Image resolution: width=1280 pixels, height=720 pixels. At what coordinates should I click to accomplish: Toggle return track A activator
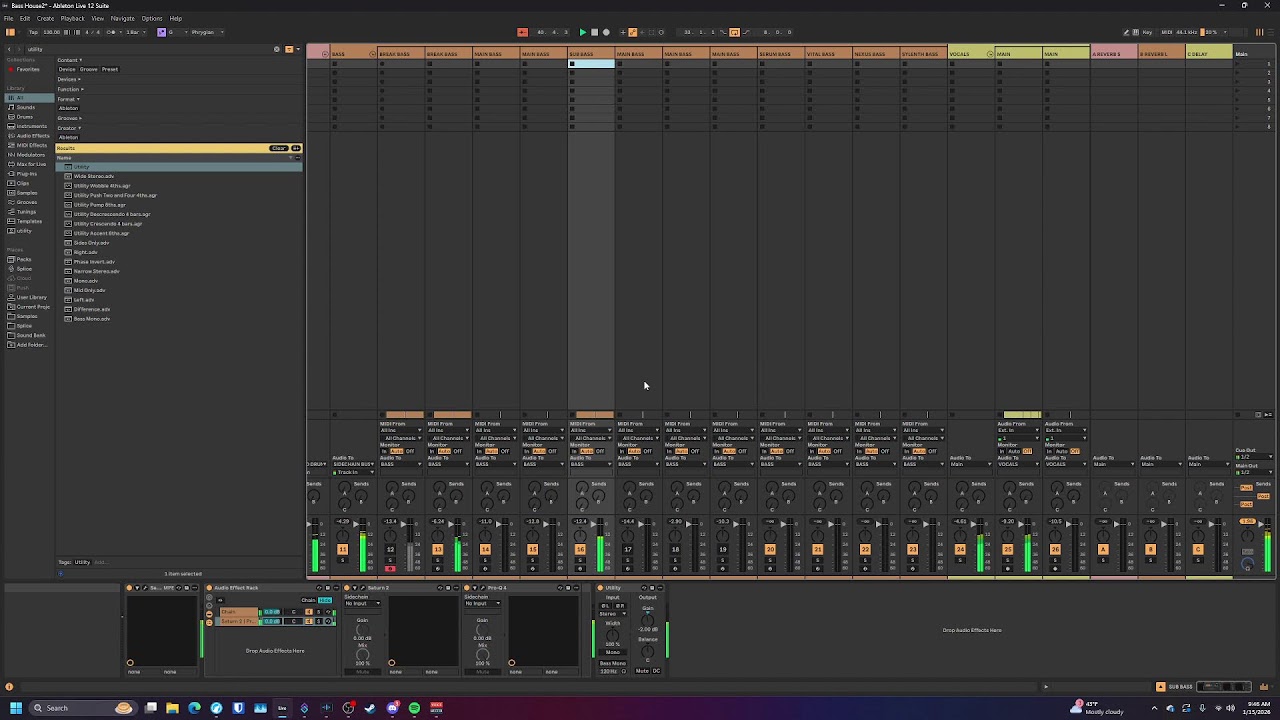click(x=1103, y=549)
